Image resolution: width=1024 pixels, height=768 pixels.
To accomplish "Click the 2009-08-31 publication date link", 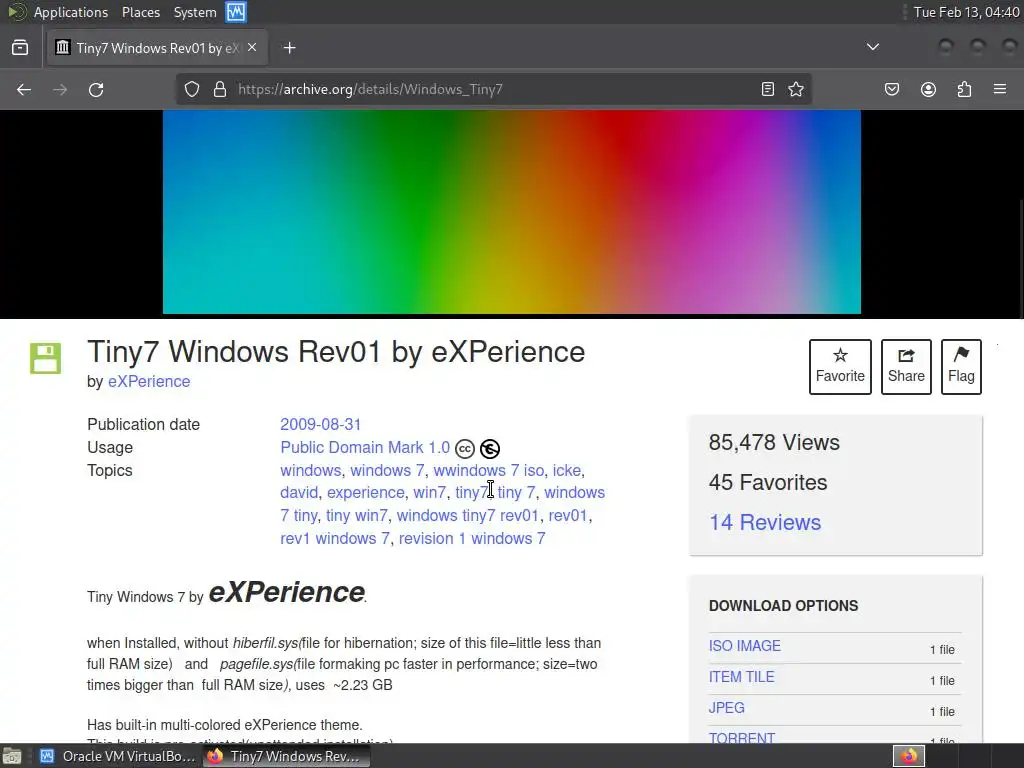I will coord(321,424).
